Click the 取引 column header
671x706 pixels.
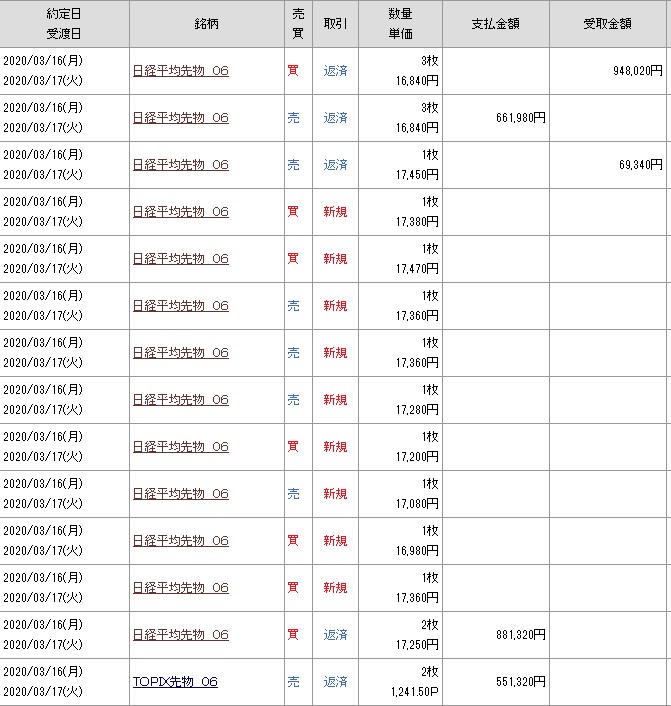tap(335, 23)
